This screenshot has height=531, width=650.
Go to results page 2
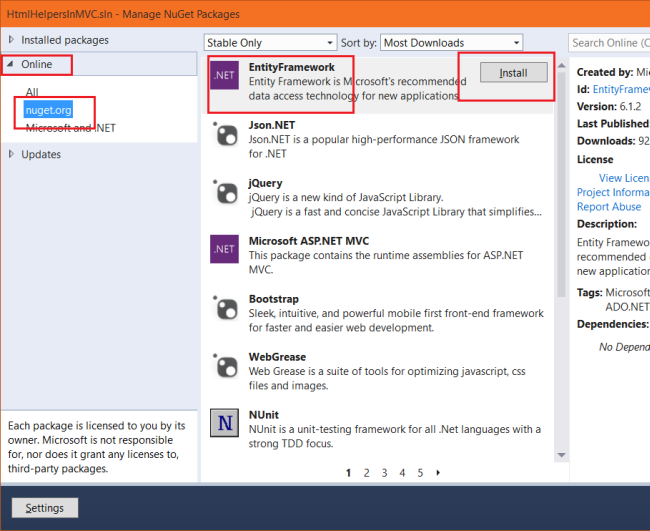[366, 473]
